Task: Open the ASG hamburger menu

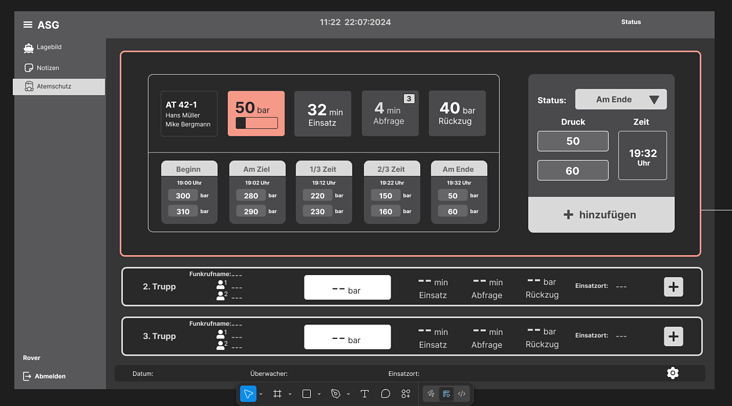Action: [28, 25]
